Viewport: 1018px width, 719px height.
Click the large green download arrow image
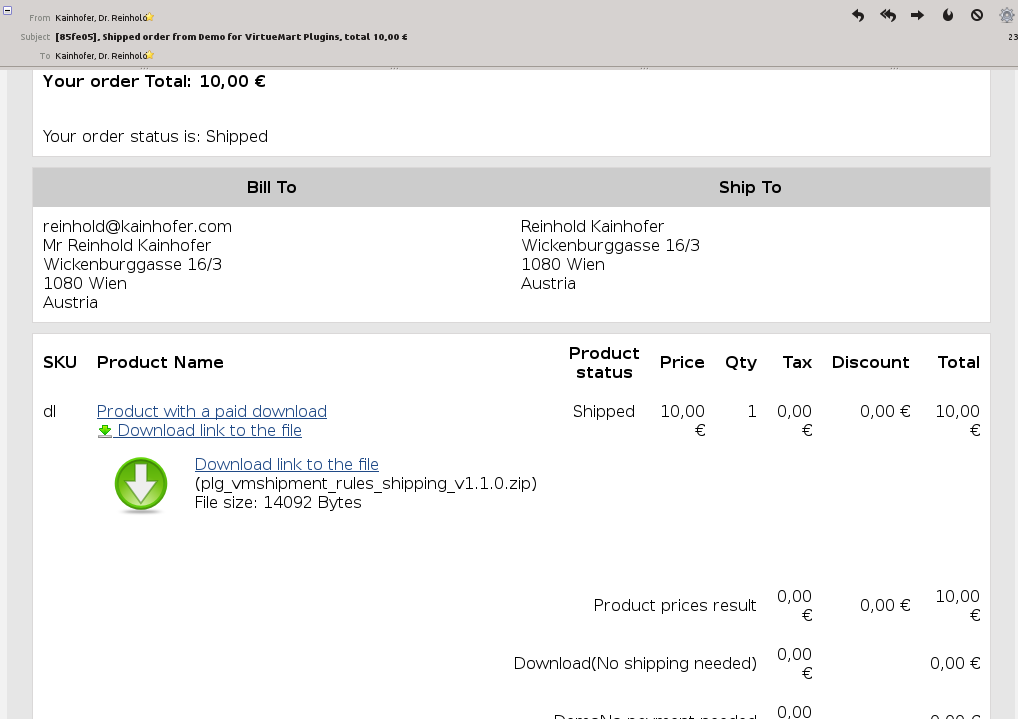pos(141,485)
